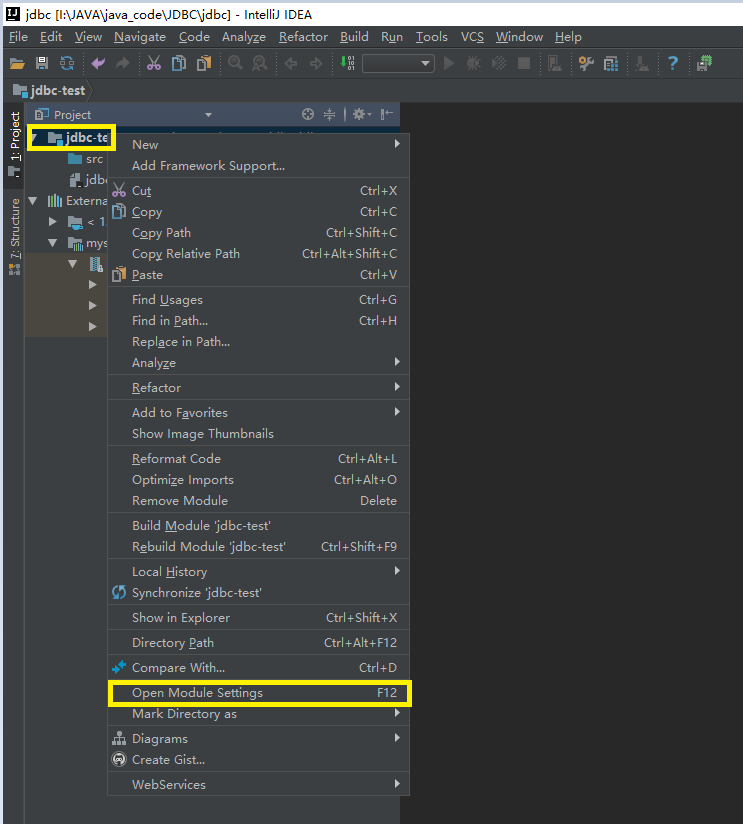Expand the WebServices submenu
Viewport: 743px width, 824px height.
point(258,785)
